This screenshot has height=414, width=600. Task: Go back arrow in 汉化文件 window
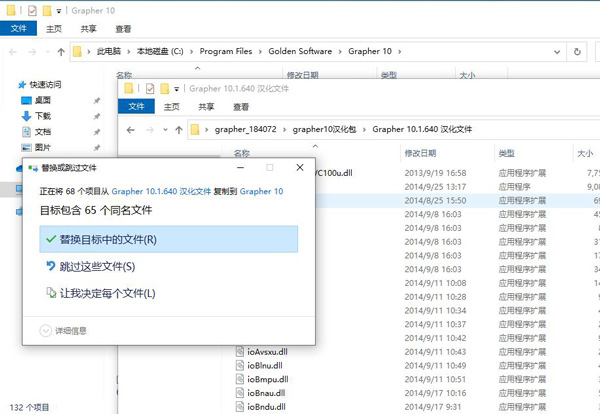(131, 130)
